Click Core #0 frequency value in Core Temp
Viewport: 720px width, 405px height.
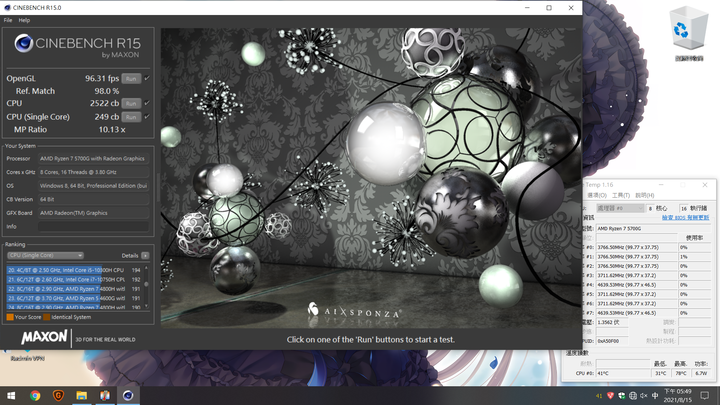pyautogui.click(x=636, y=248)
